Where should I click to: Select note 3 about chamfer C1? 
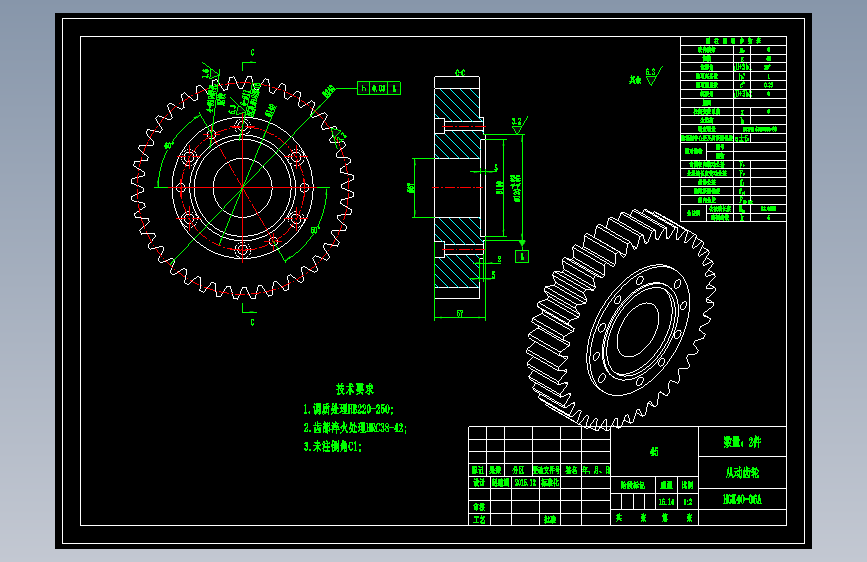click(x=332, y=446)
